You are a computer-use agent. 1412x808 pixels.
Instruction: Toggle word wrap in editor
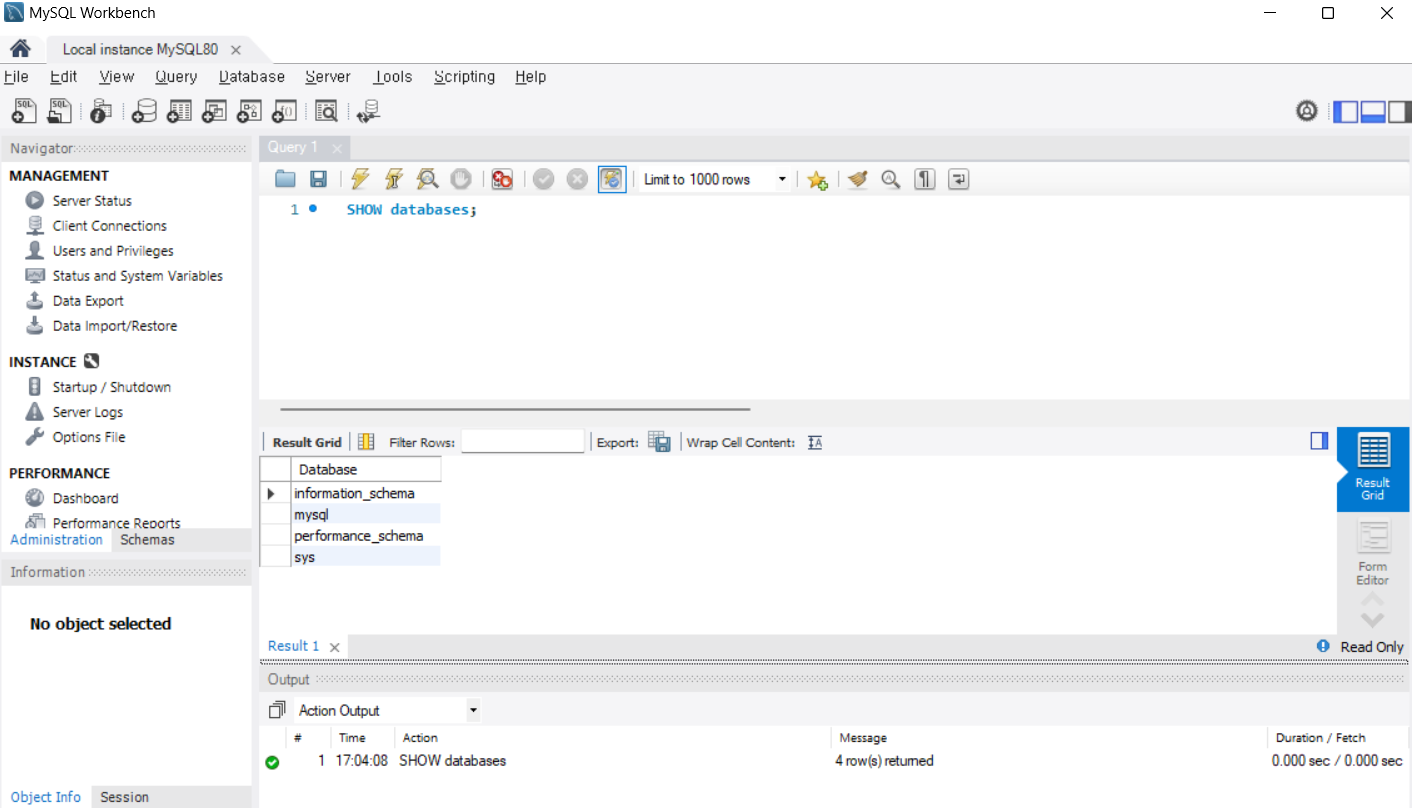(959, 179)
